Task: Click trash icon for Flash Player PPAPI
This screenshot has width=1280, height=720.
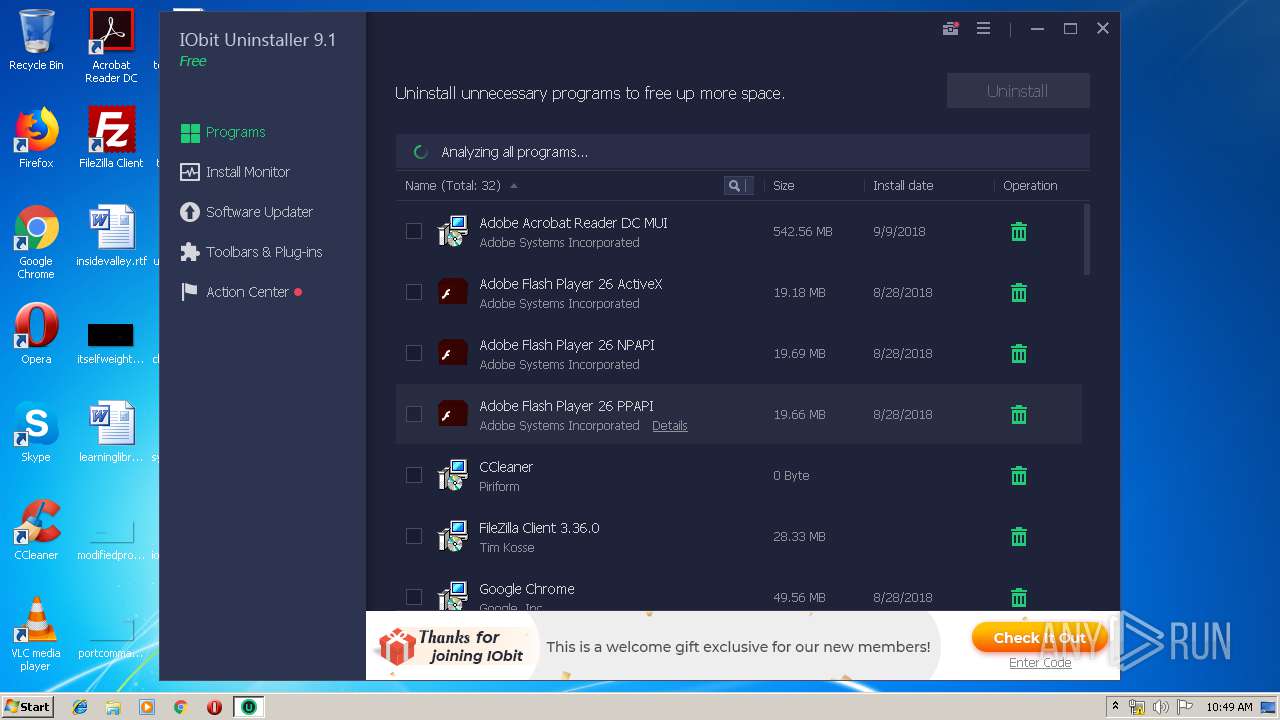Action: [x=1019, y=415]
